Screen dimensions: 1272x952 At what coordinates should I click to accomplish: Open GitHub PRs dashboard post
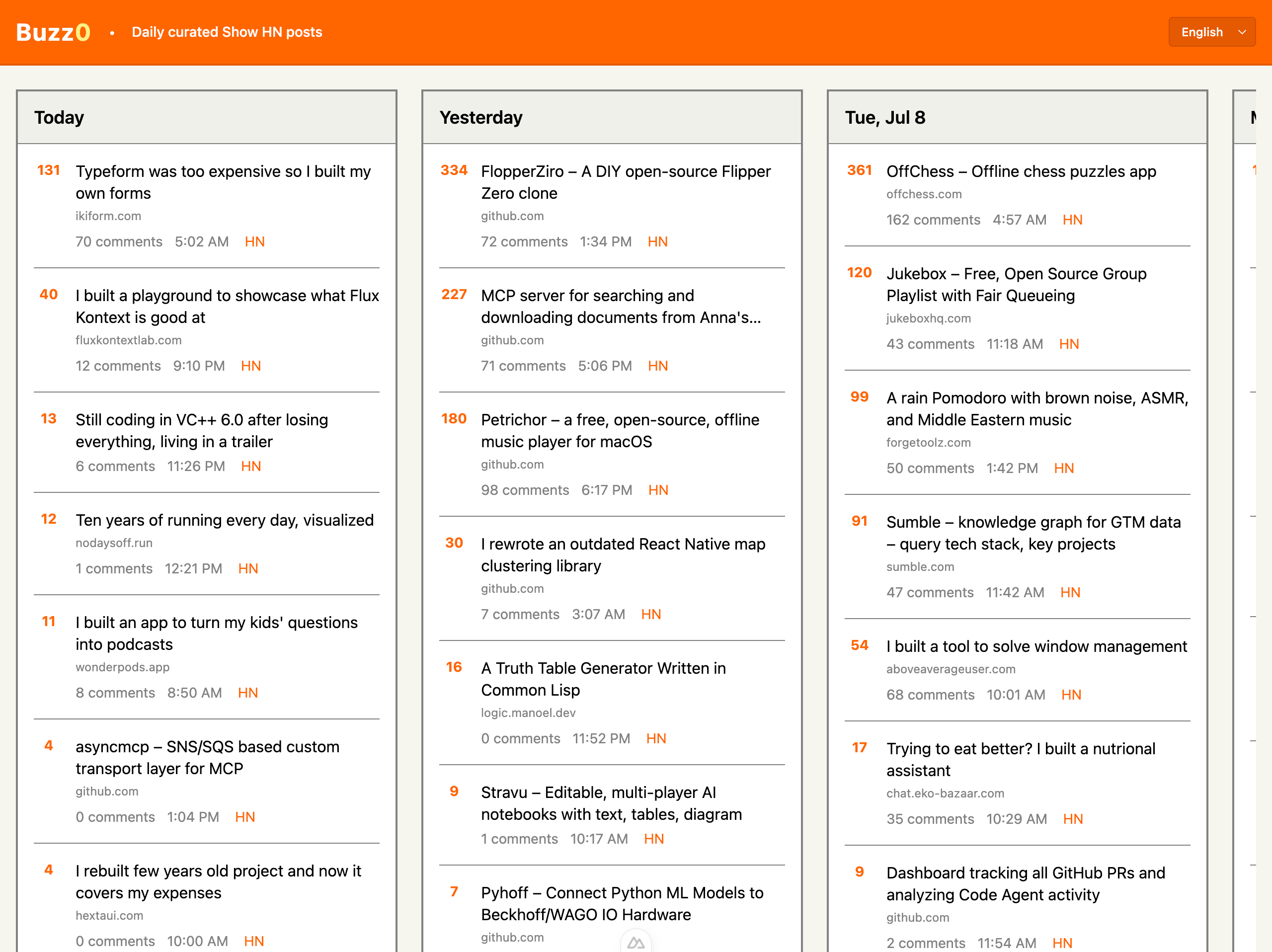point(1026,883)
